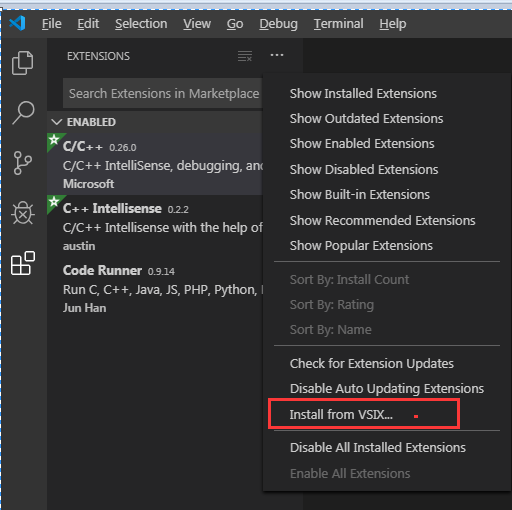Open the Selection menu
Screen dimensions: 512x510
coord(141,24)
